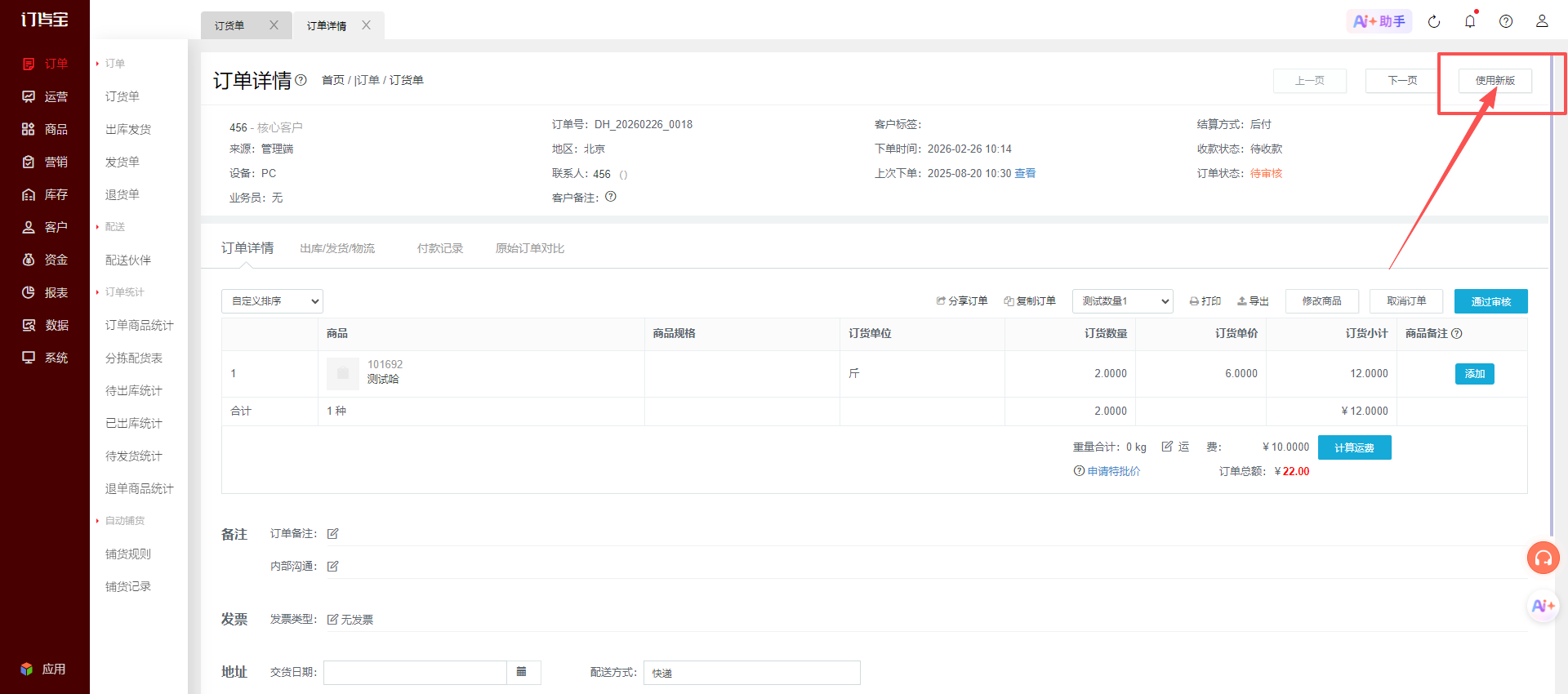Open the 自定义排序 dropdown

point(272,301)
